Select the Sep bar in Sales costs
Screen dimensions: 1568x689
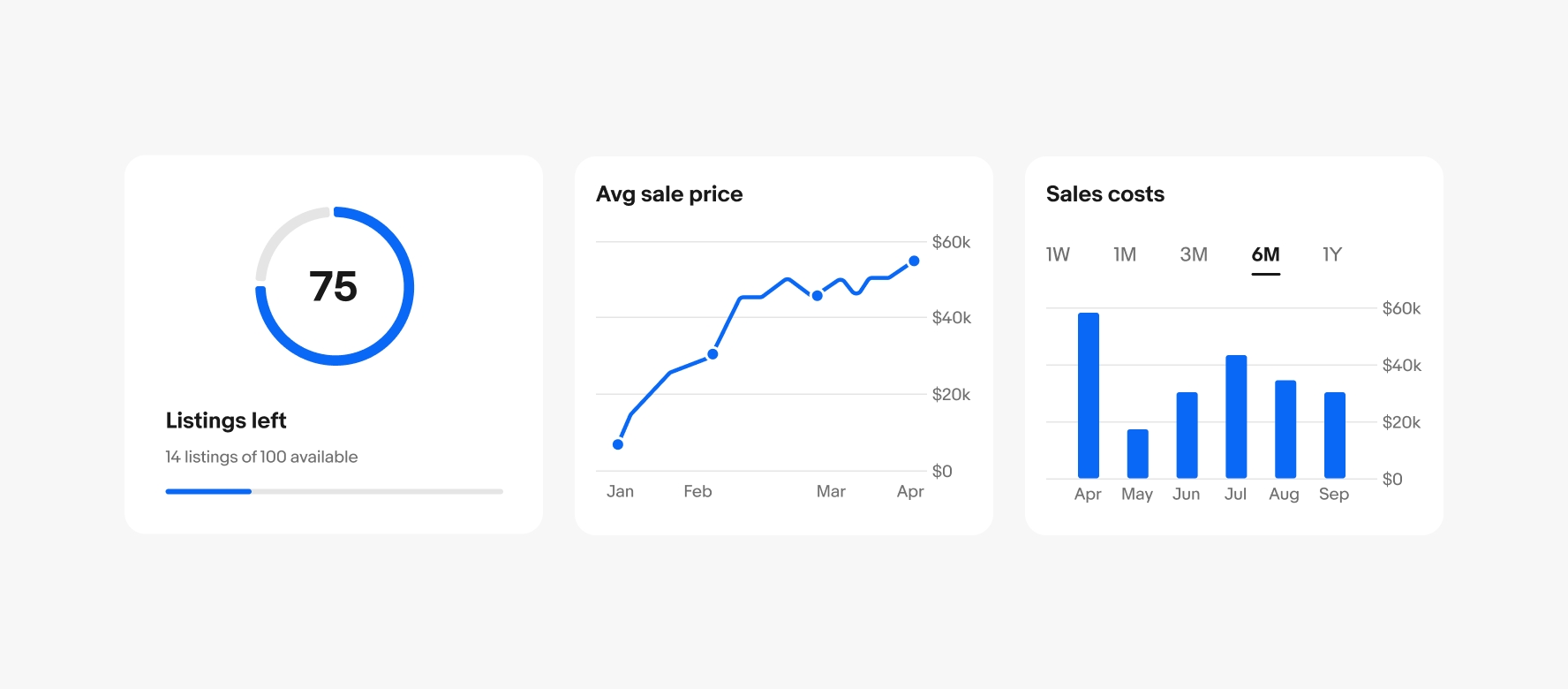(1335, 435)
